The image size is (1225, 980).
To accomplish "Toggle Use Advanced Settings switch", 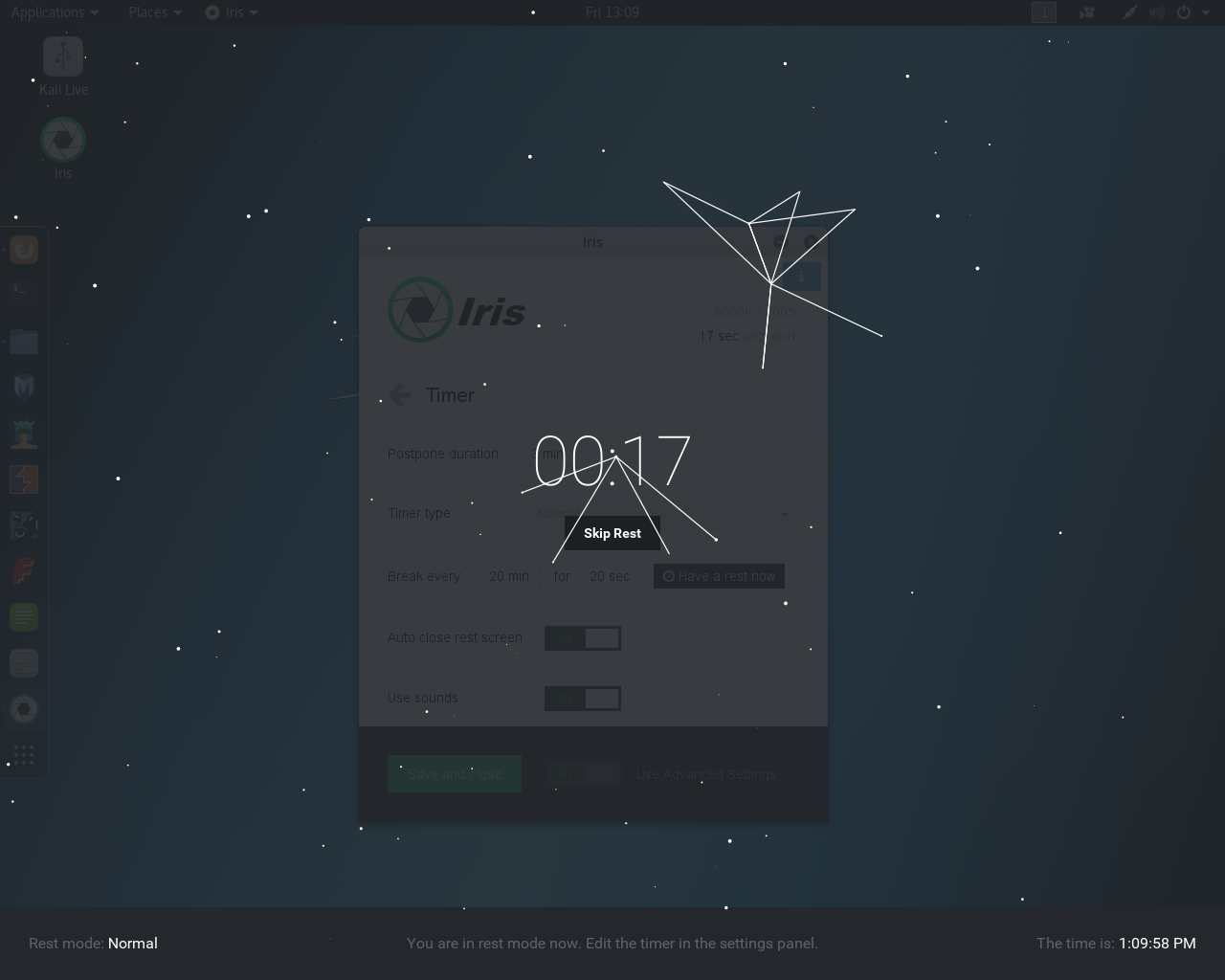I will (583, 774).
